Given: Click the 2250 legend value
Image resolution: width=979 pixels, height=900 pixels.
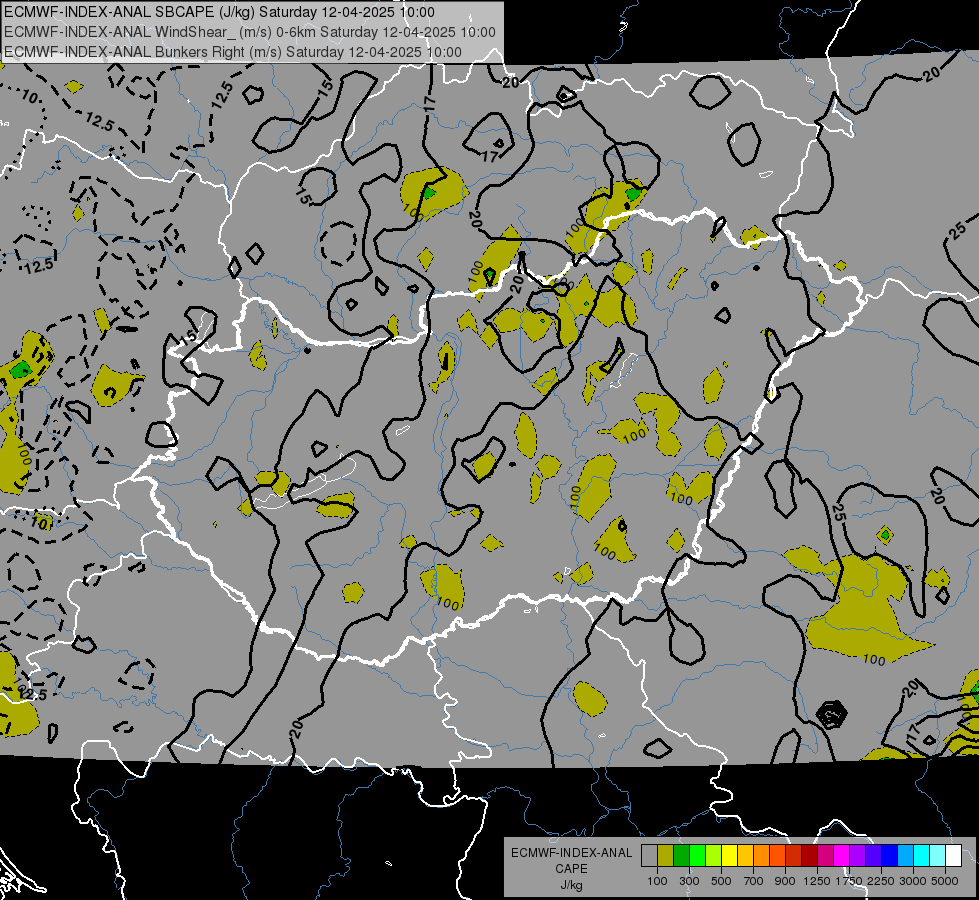Looking at the screenshot, I should pyautogui.click(x=880, y=881).
